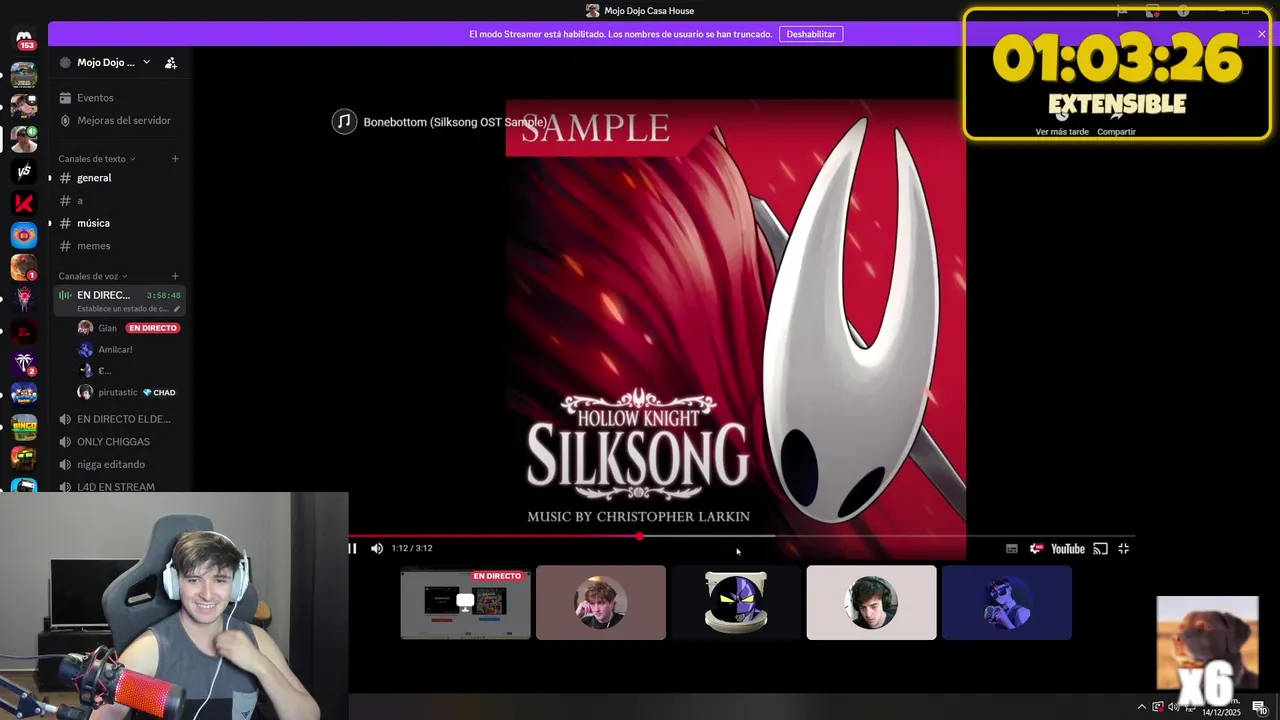Viewport: 1280px width, 720px height.
Task: Click Compartir share button on video
Action: tap(1116, 132)
